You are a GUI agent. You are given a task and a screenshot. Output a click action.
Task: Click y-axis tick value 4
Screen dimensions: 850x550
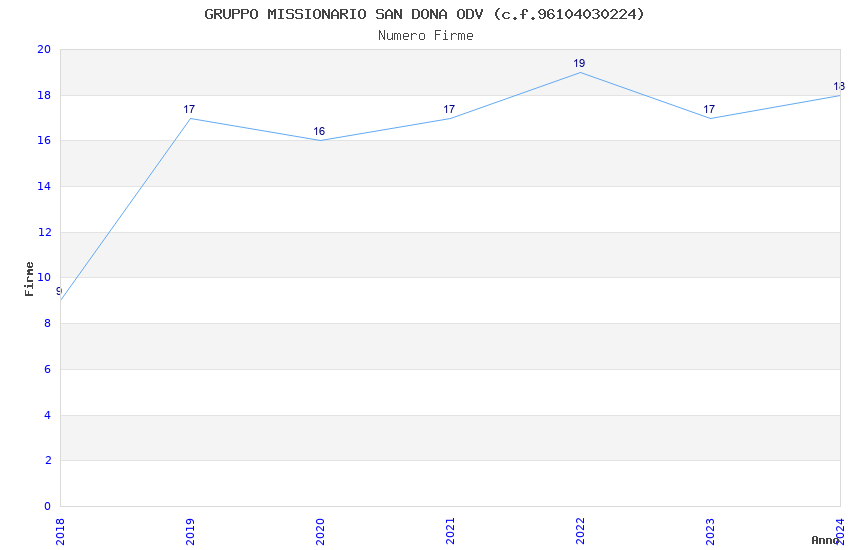point(48,416)
